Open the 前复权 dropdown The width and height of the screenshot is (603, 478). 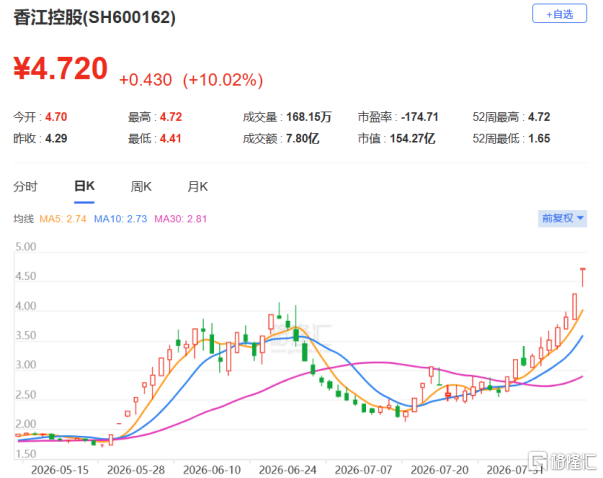coord(562,218)
